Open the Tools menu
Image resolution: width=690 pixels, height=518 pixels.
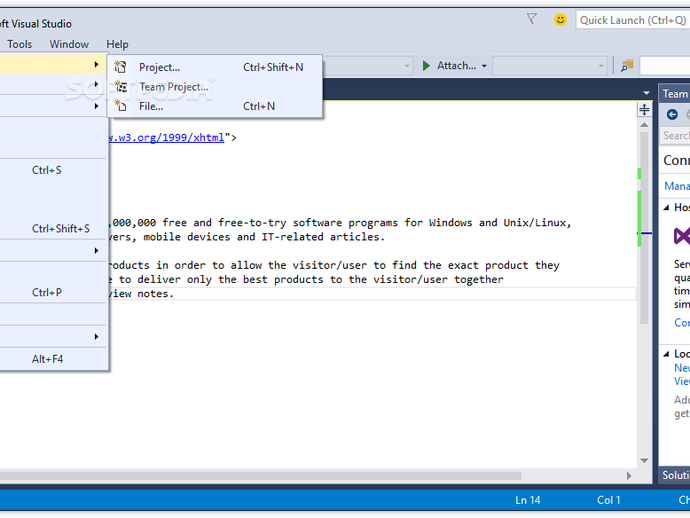[x=19, y=44]
